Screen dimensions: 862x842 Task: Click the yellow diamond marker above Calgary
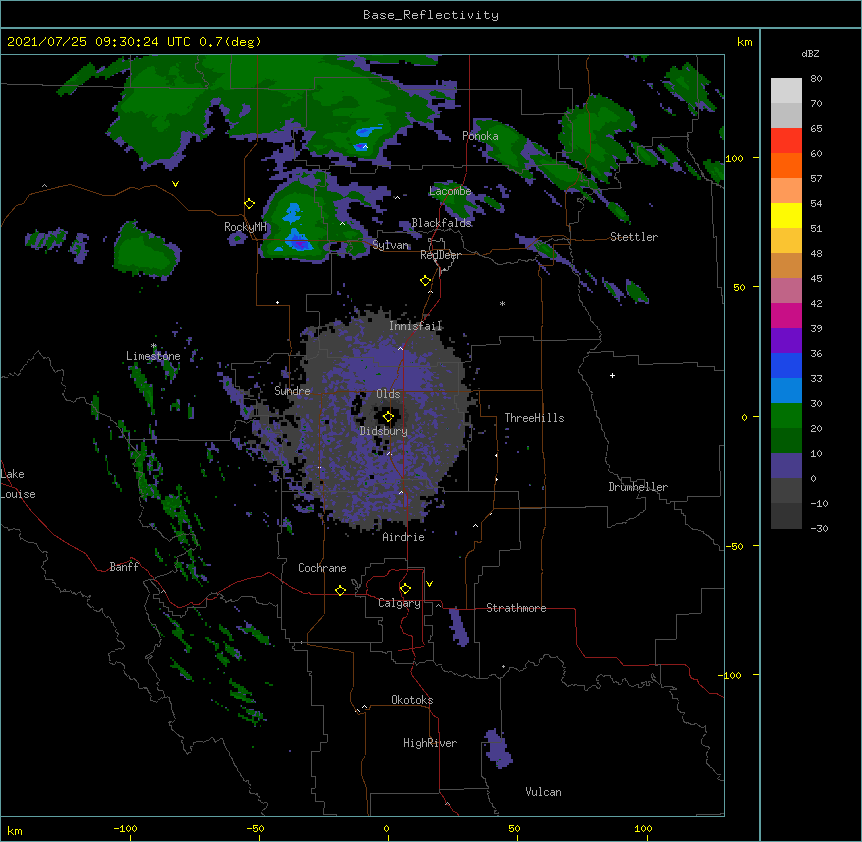(x=405, y=589)
